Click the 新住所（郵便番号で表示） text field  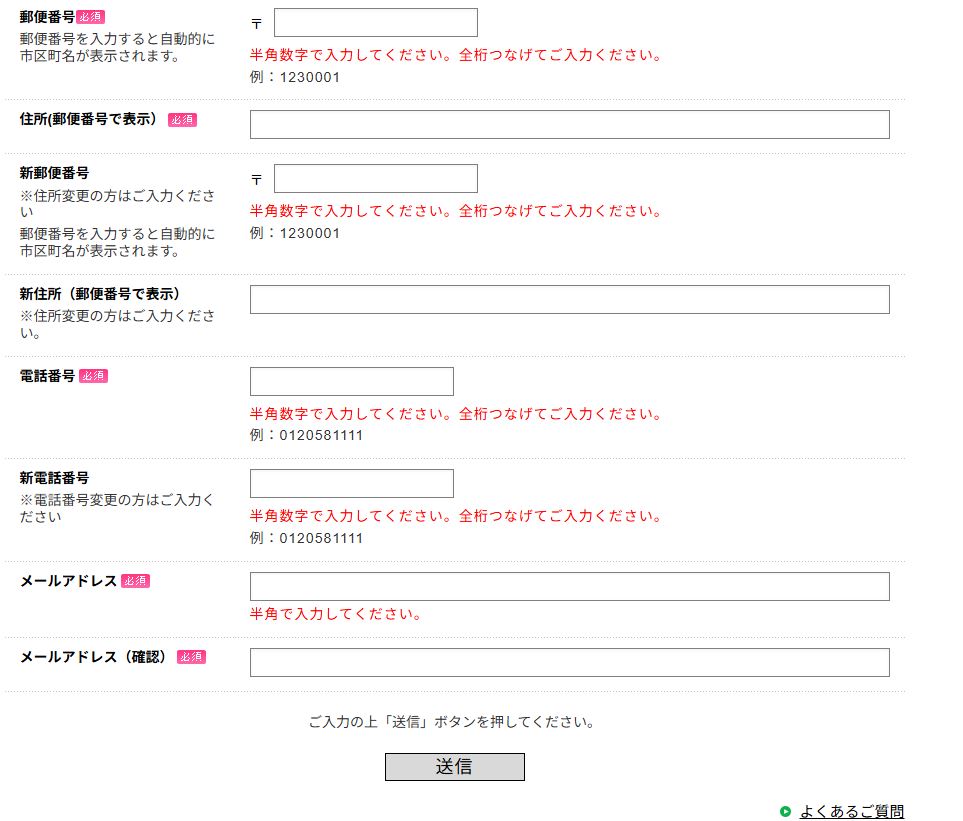point(569,300)
